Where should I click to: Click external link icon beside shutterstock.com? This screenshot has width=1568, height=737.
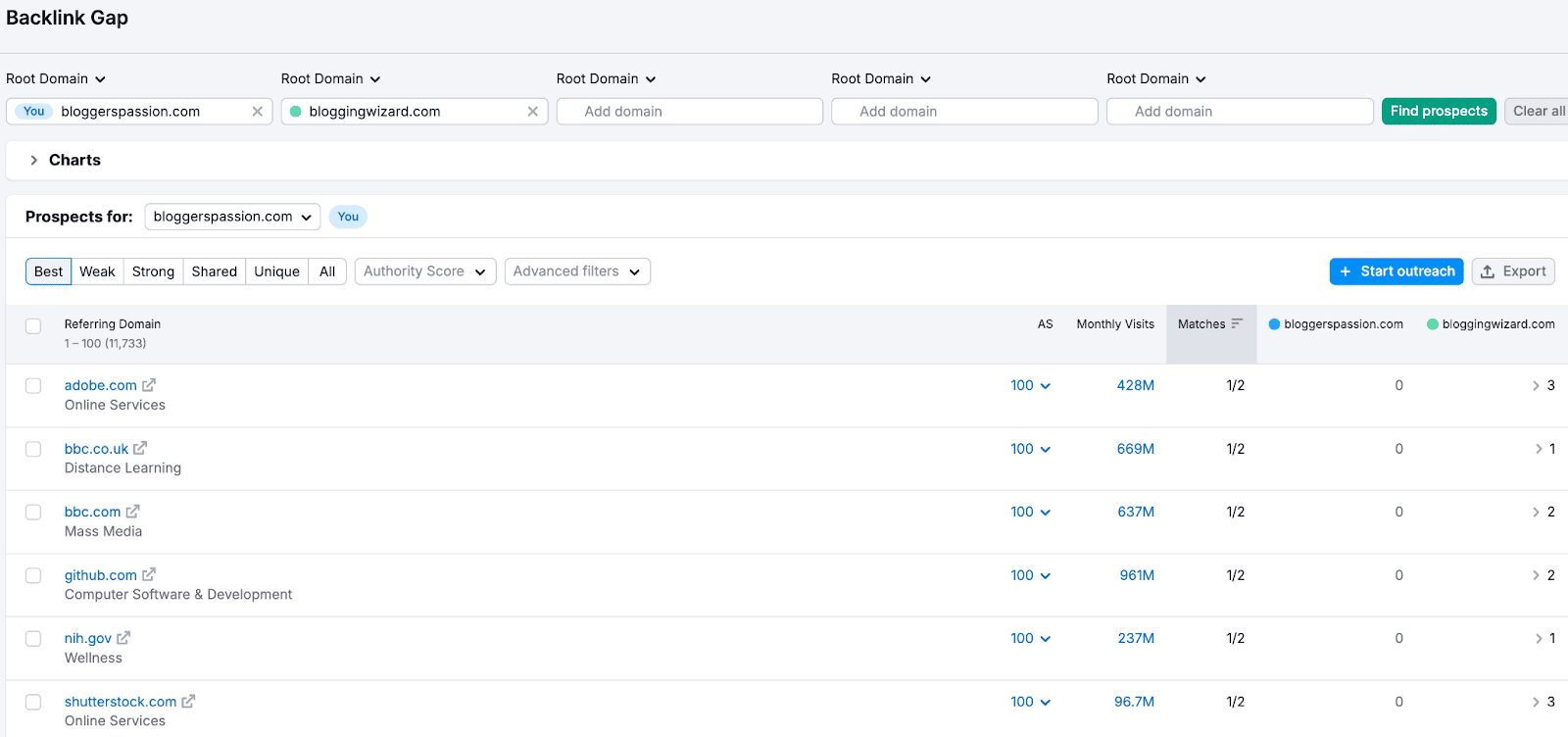[x=188, y=702]
